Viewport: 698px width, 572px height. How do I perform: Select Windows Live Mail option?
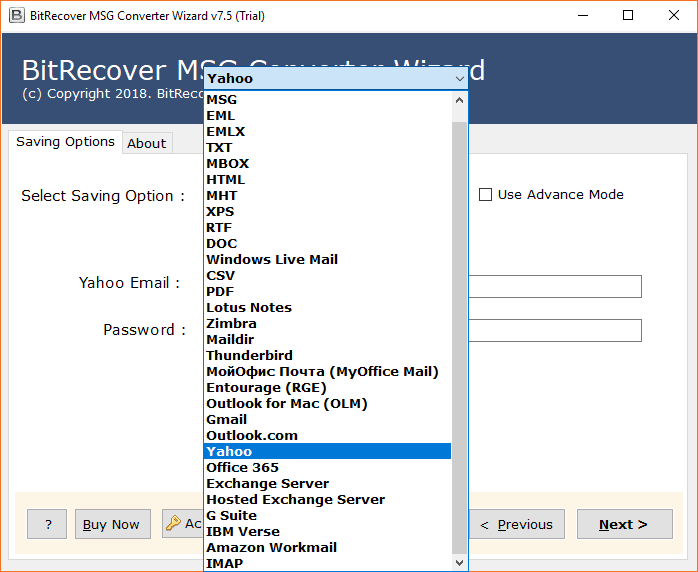(327, 260)
